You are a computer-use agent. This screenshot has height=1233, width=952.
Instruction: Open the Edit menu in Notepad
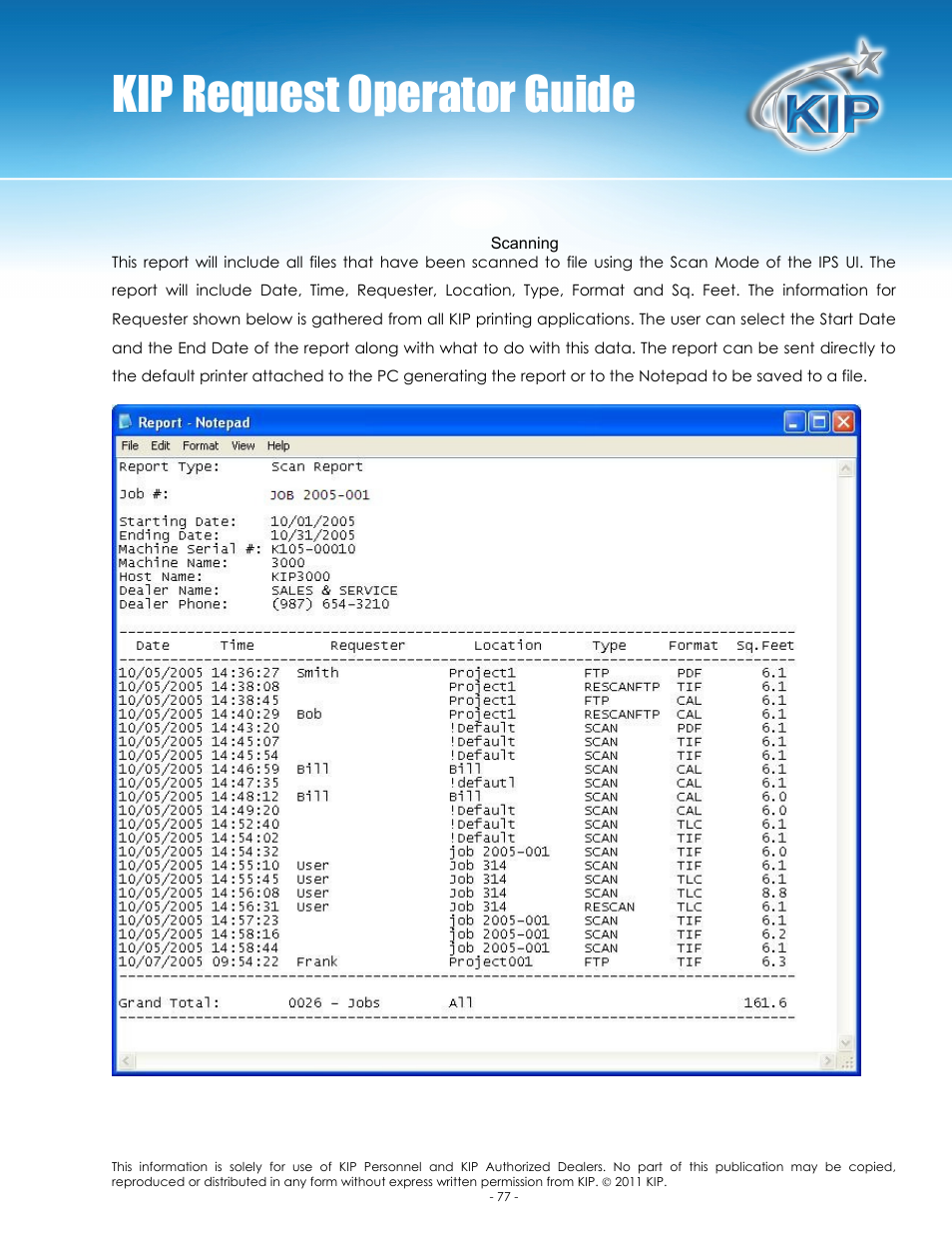[160, 446]
